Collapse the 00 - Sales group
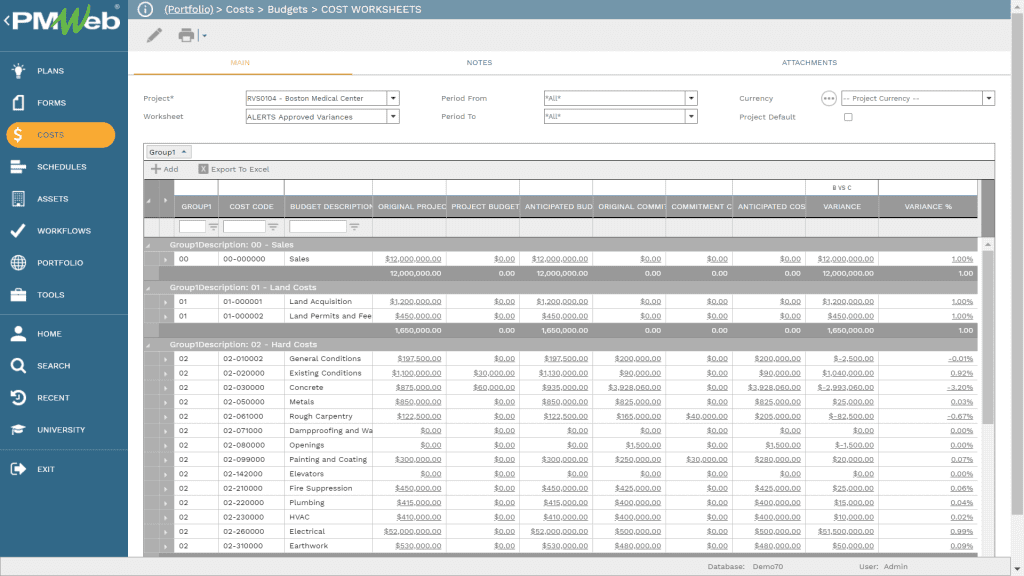The height and width of the screenshot is (576, 1024). tap(148, 245)
